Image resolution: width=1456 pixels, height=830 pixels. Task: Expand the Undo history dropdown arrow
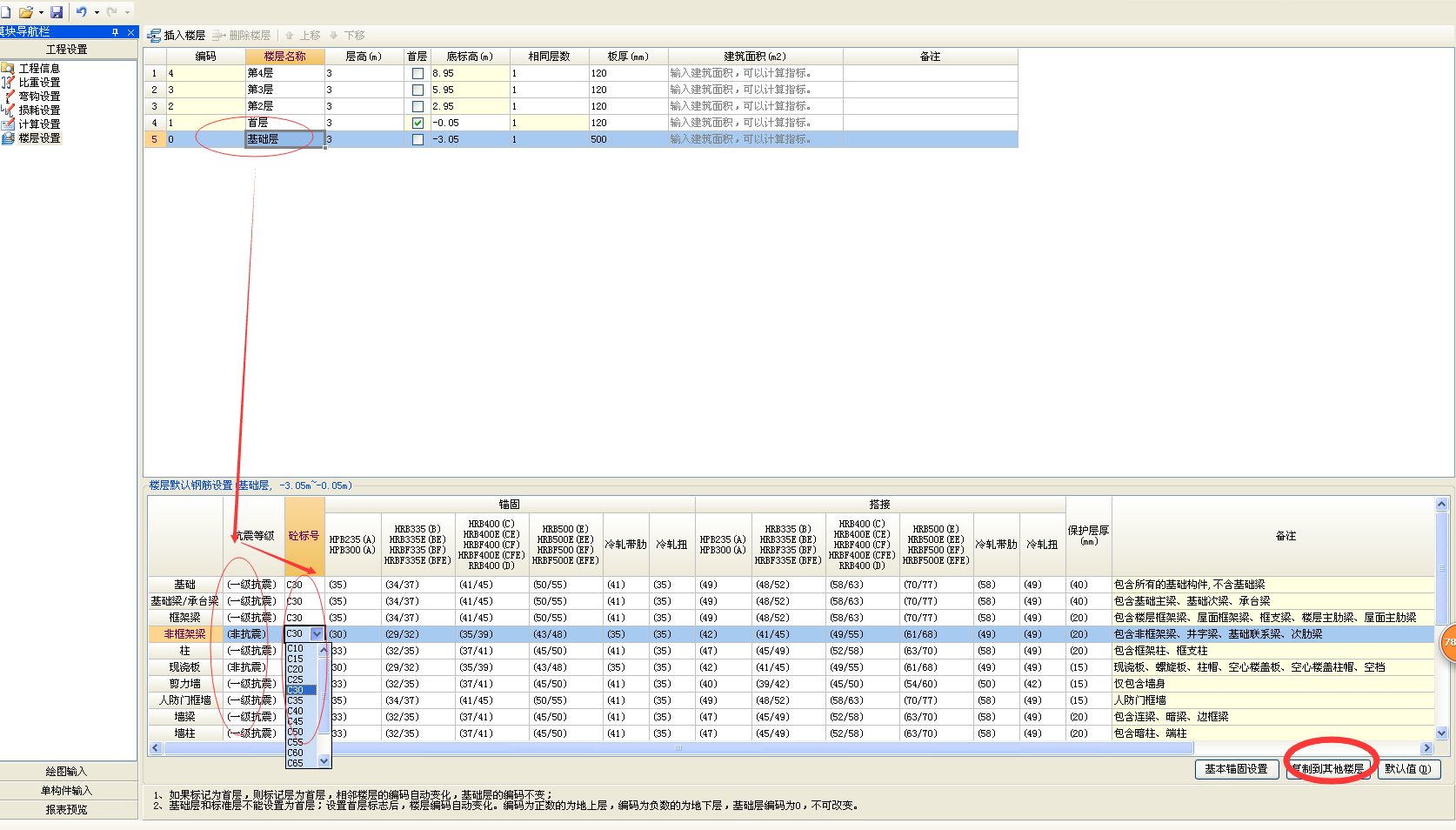coord(97,13)
